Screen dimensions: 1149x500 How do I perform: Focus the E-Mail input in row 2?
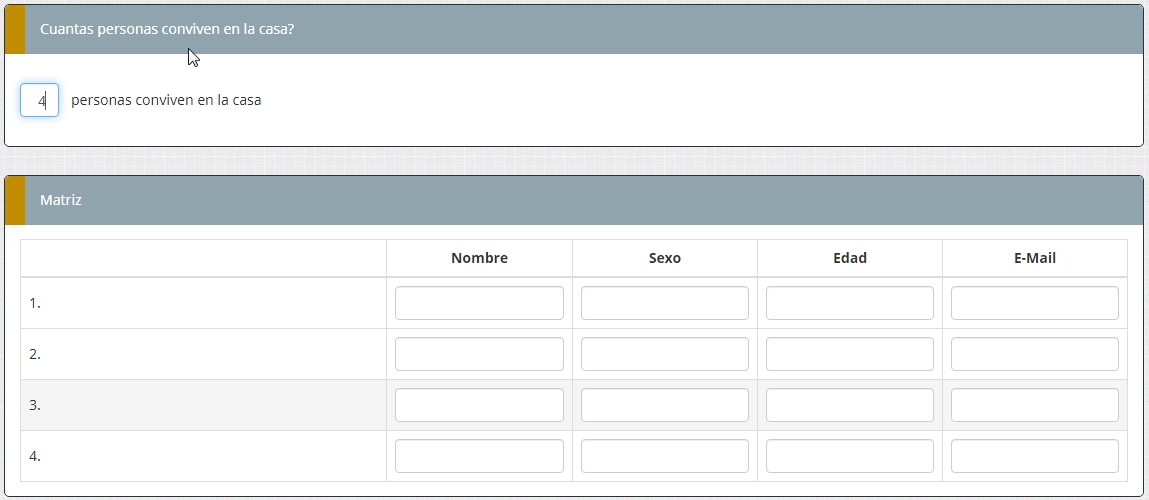(1034, 354)
